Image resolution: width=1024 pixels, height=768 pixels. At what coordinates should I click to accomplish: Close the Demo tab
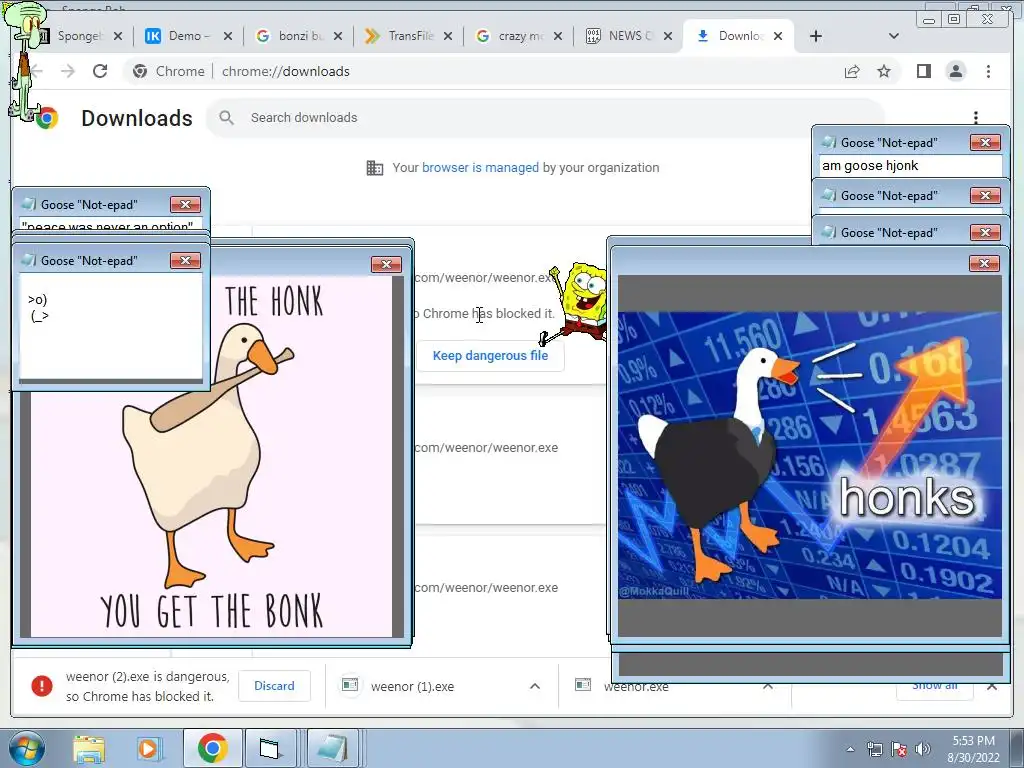(x=228, y=36)
